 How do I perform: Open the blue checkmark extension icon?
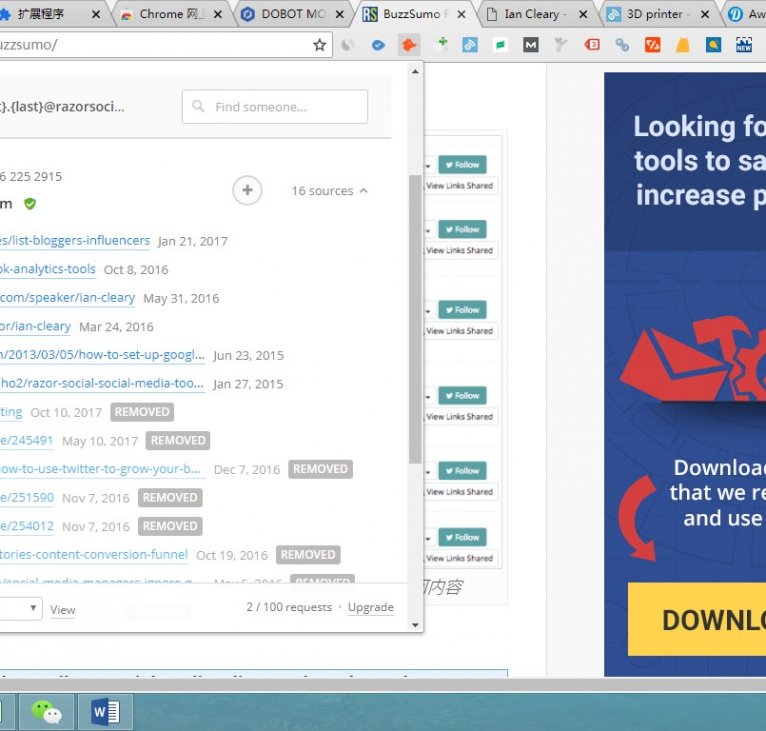[x=378, y=45]
